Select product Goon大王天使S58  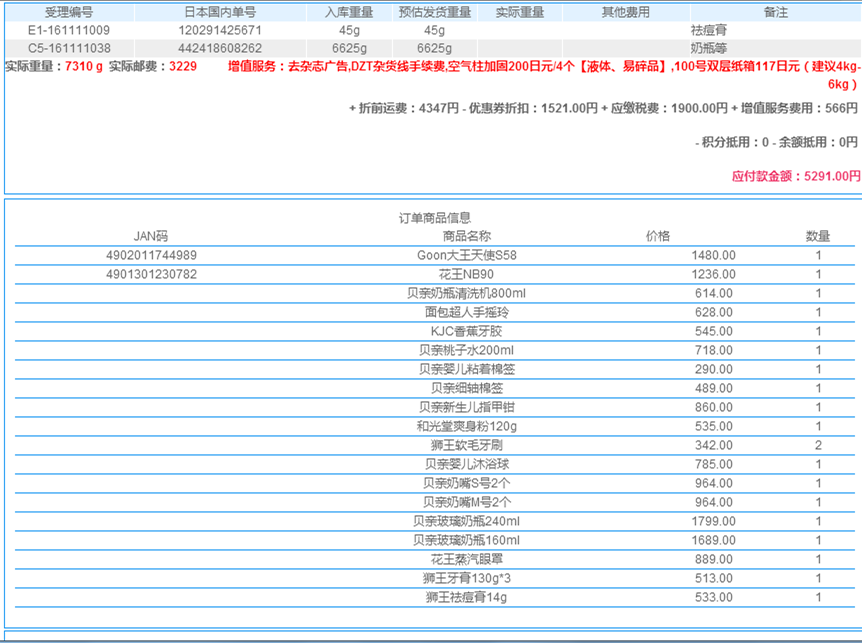point(467,256)
